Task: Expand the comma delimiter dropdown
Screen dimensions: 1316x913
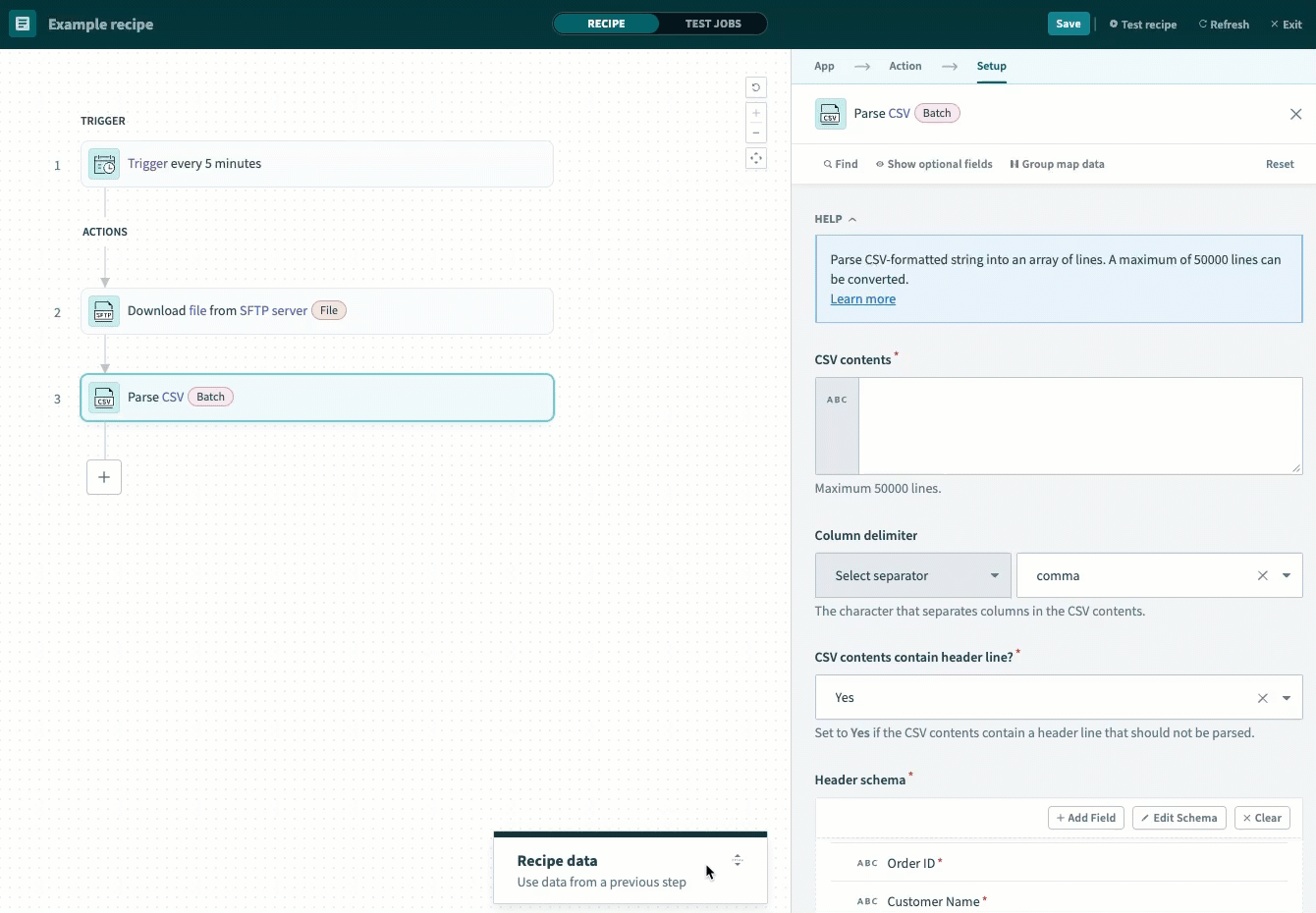Action: 1288,575
